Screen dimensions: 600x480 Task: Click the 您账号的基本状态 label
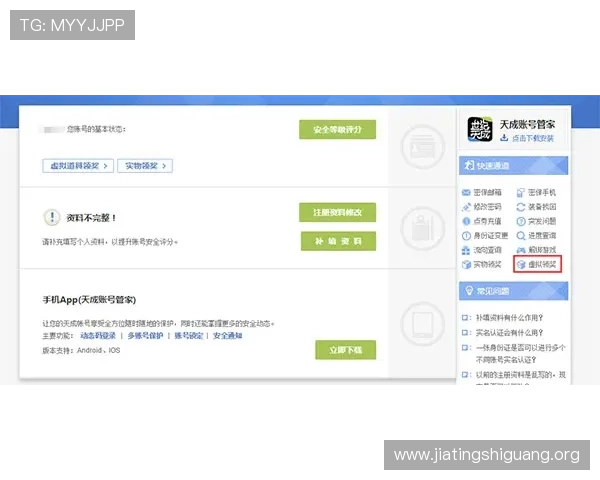point(96,129)
